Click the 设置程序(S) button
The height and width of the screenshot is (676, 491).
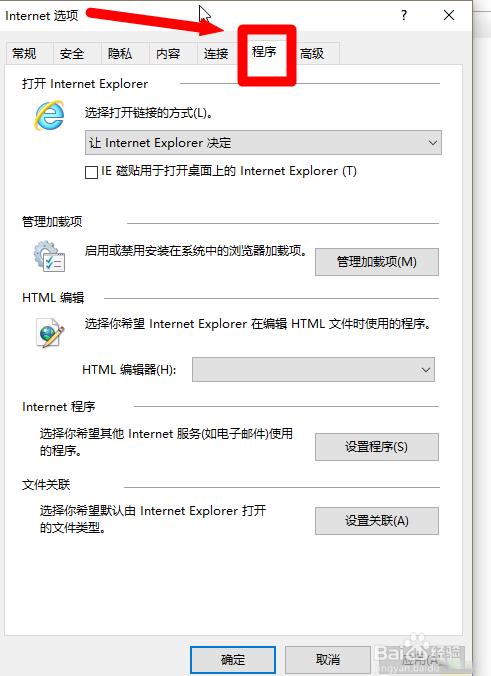coord(377,447)
